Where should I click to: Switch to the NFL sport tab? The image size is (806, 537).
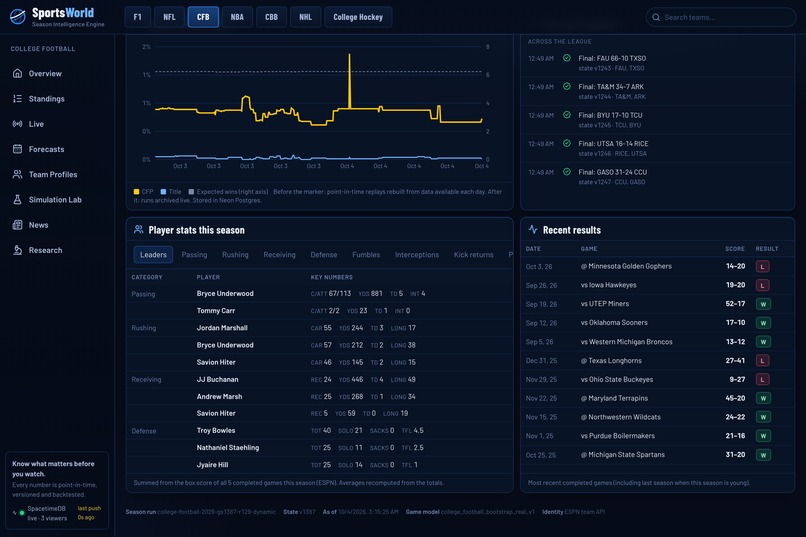(x=169, y=17)
